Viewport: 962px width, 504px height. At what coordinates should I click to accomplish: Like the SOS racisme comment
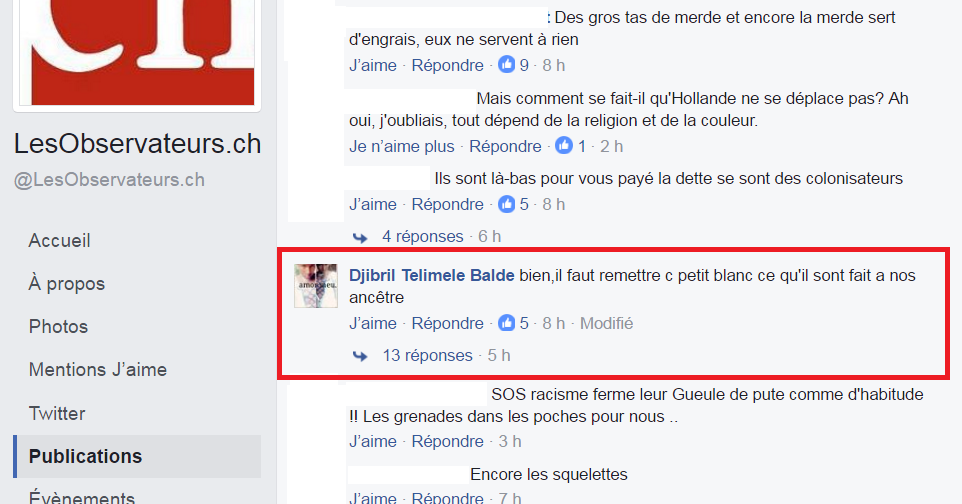pos(373,441)
